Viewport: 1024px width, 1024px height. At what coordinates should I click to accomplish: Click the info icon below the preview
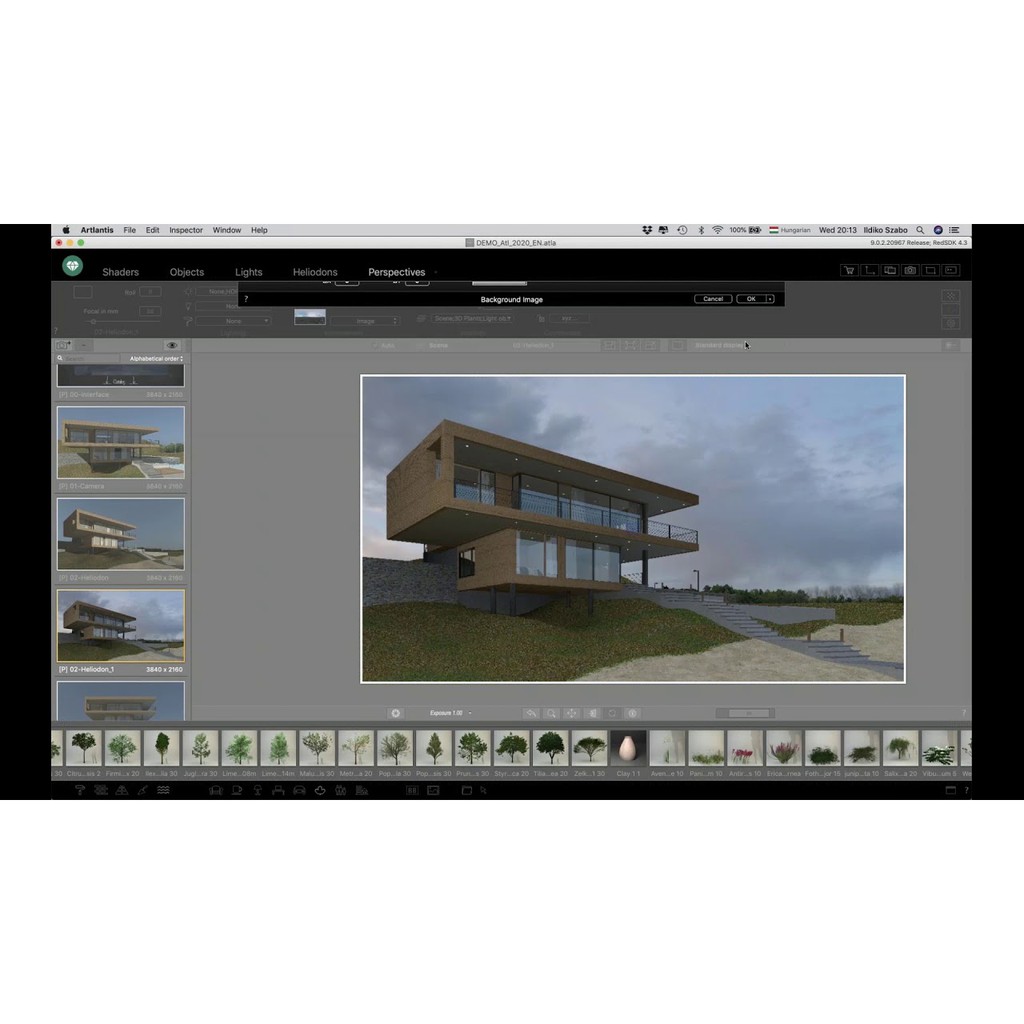coord(632,713)
